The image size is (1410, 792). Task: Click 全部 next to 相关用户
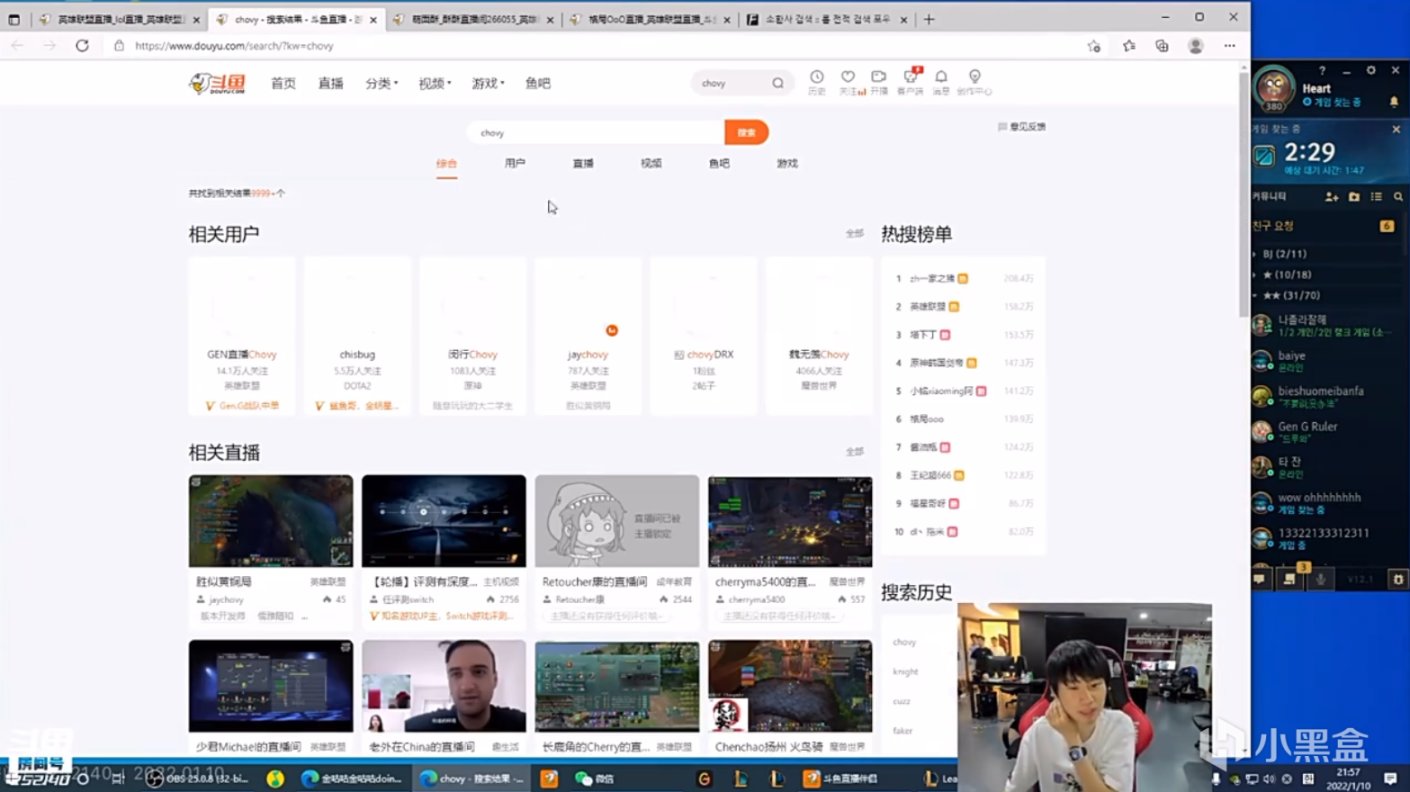(x=854, y=233)
